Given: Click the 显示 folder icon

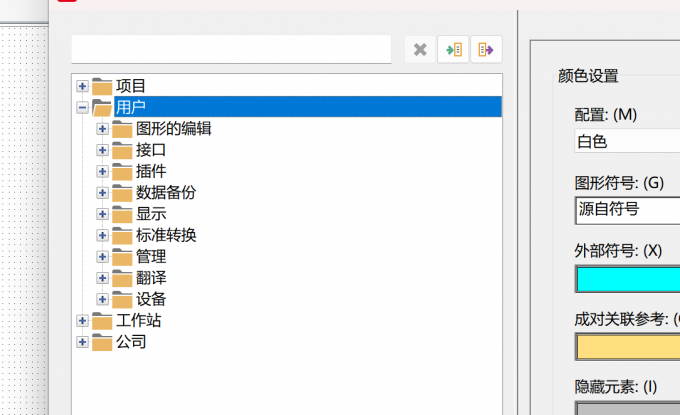Looking at the screenshot, I should [122, 214].
